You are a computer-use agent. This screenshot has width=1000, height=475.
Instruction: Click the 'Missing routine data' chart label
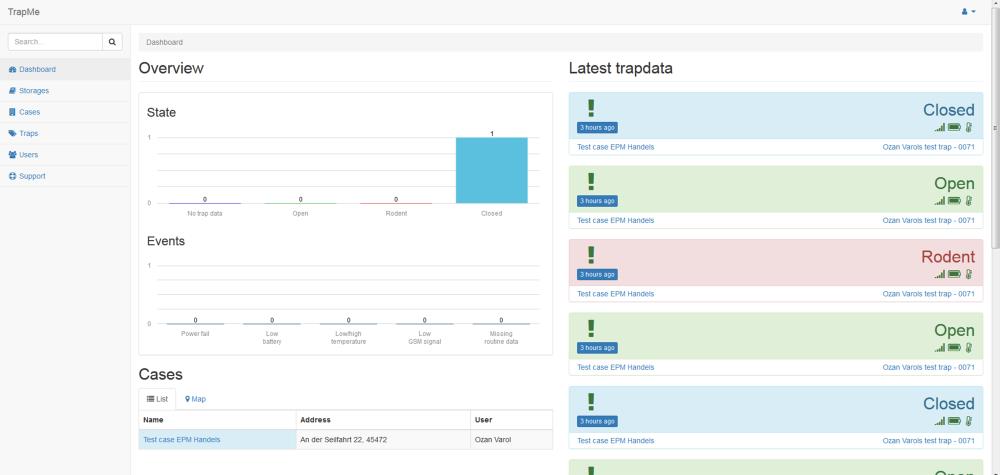click(x=501, y=338)
